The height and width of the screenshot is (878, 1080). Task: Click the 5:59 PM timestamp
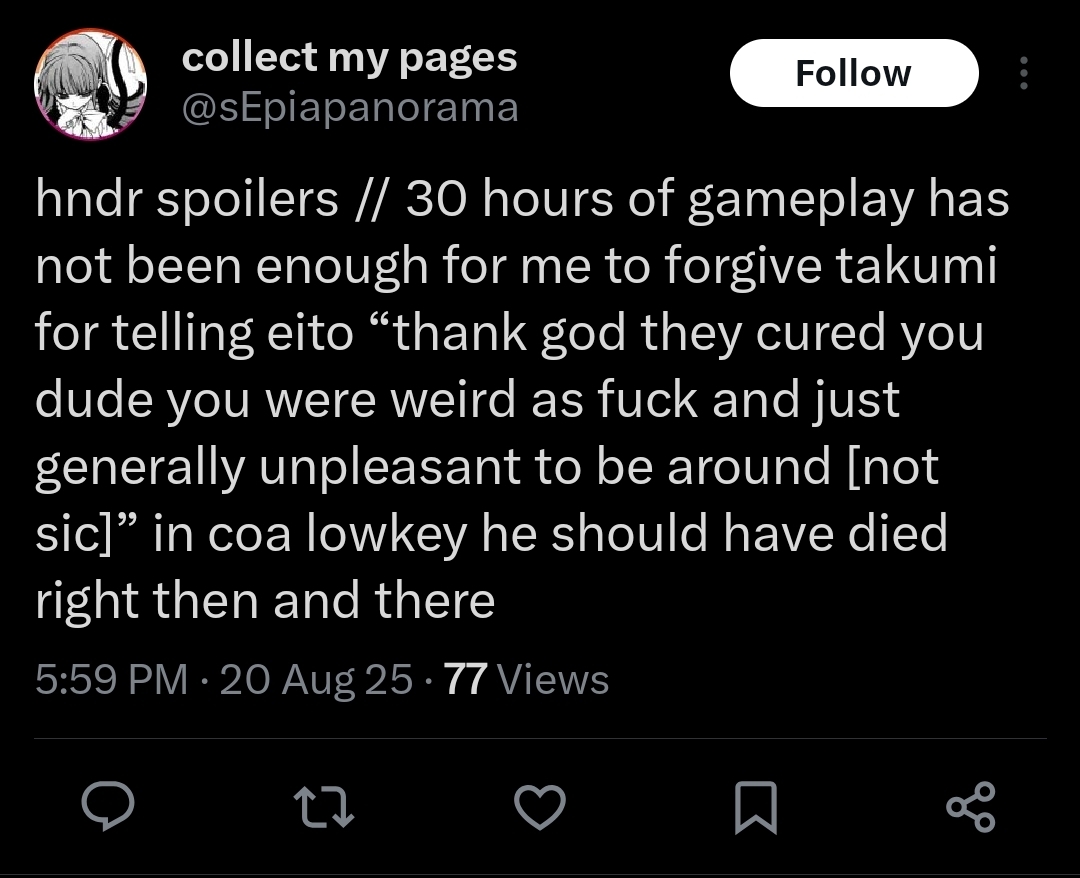(111, 680)
